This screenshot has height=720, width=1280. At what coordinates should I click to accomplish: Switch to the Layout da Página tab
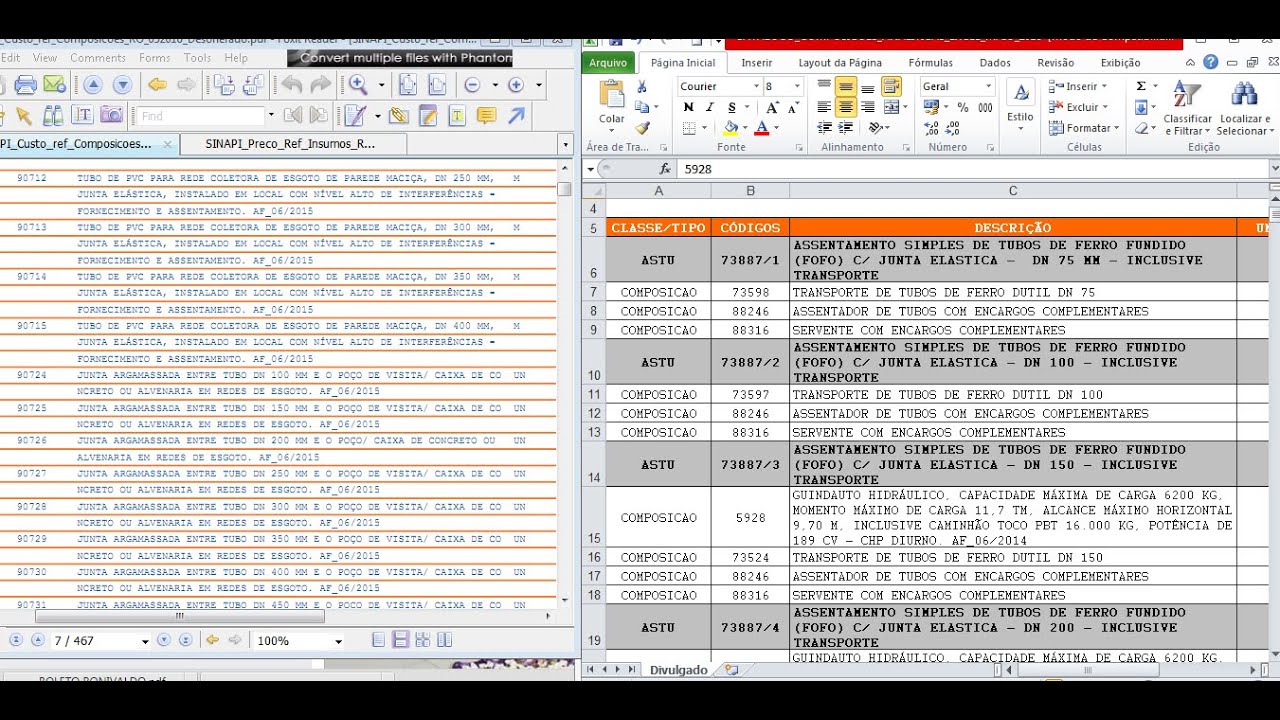point(840,63)
